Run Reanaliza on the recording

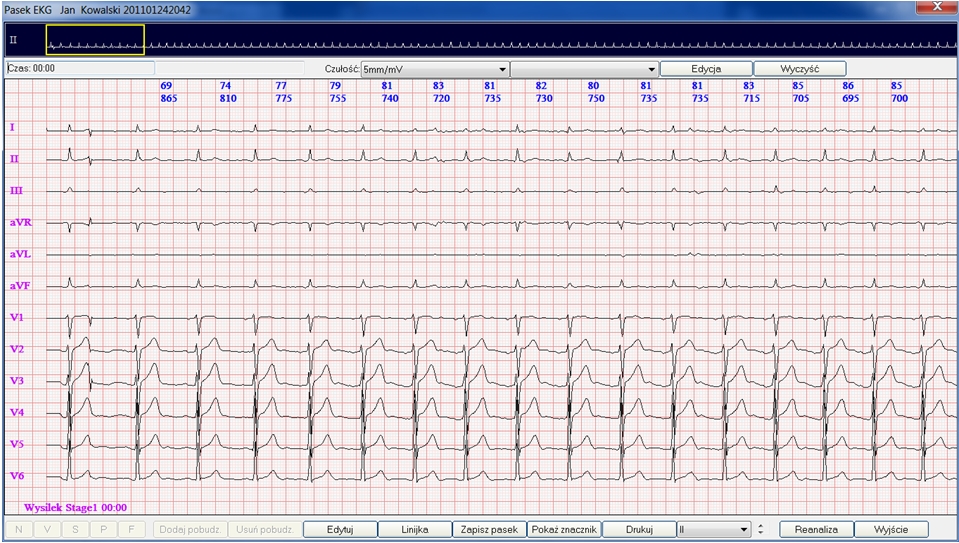pyautogui.click(x=815, y=529)
